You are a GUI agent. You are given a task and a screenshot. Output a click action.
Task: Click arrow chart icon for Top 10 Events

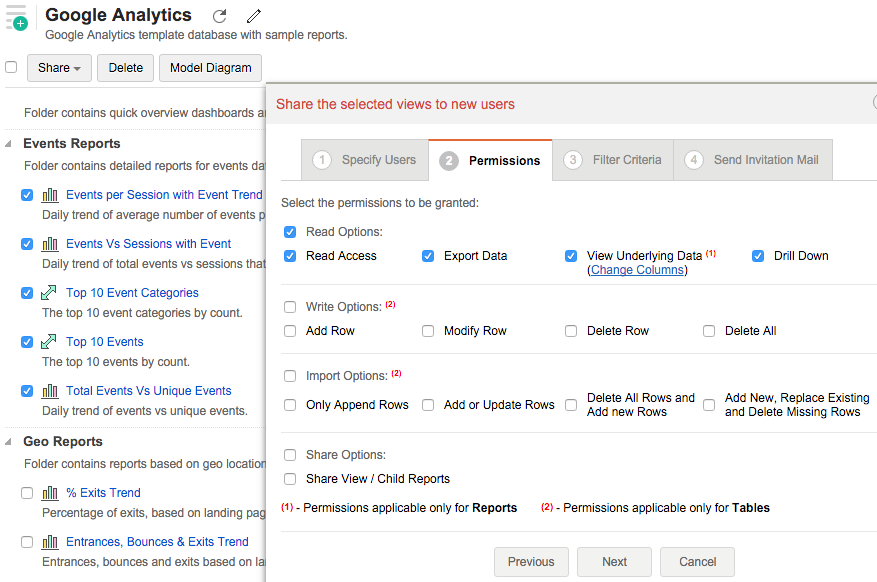[x=50, y=342]
